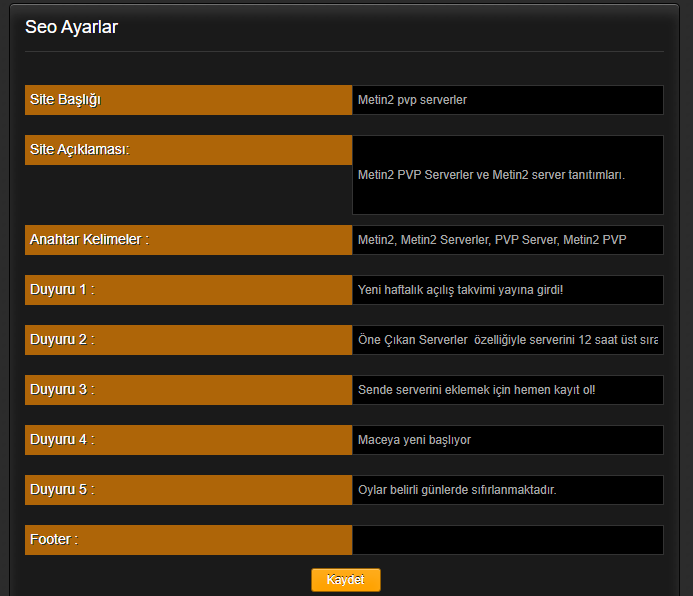This screenshot has width=693, height=596.
Task: Click the Kaydet save button
Action: pyautogui.click(x=346, y=580)
